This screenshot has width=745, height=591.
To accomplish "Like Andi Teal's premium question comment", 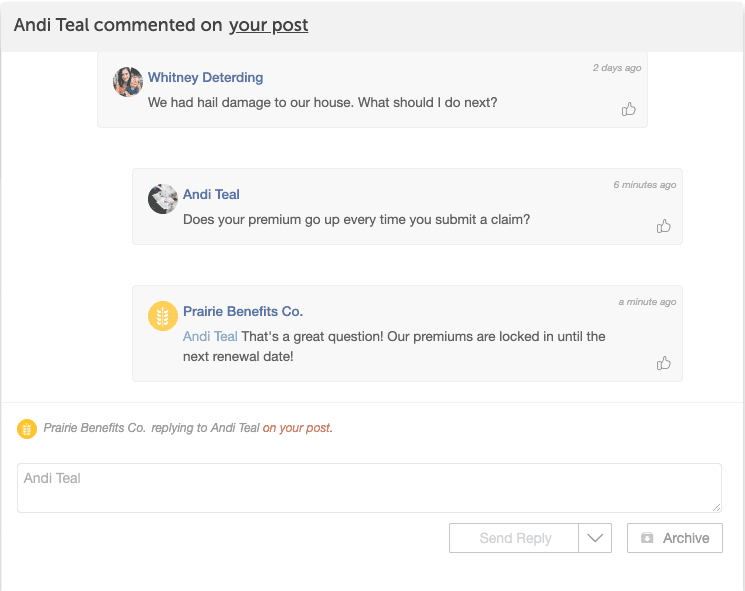I will pyautogui.click(x=663, y=226).
